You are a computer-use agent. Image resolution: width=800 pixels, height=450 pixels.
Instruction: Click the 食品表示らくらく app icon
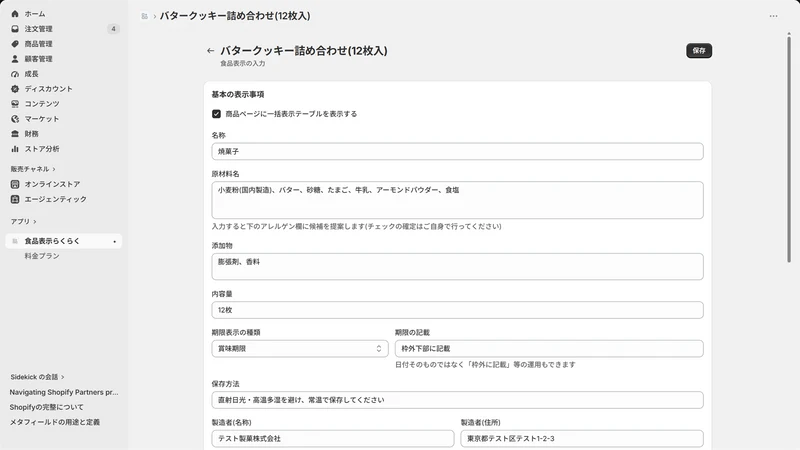(x=15, y=241)
